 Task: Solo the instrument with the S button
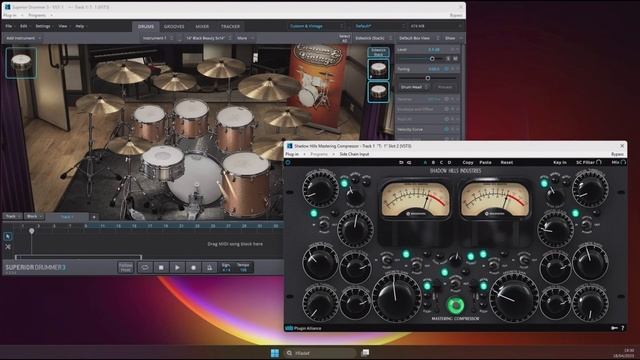[448, 59]
